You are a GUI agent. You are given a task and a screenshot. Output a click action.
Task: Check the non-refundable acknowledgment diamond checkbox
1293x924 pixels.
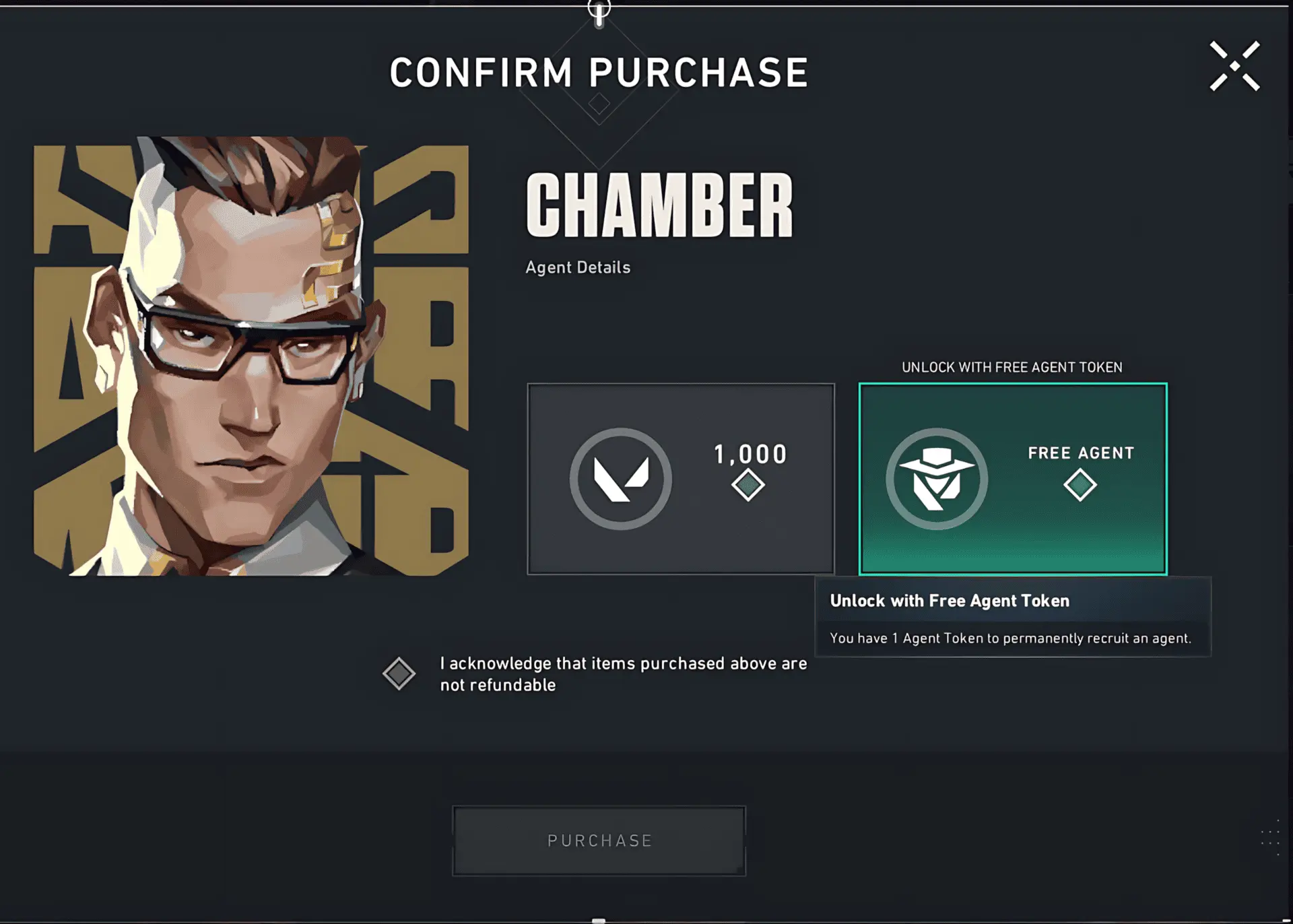pos(399,674)
